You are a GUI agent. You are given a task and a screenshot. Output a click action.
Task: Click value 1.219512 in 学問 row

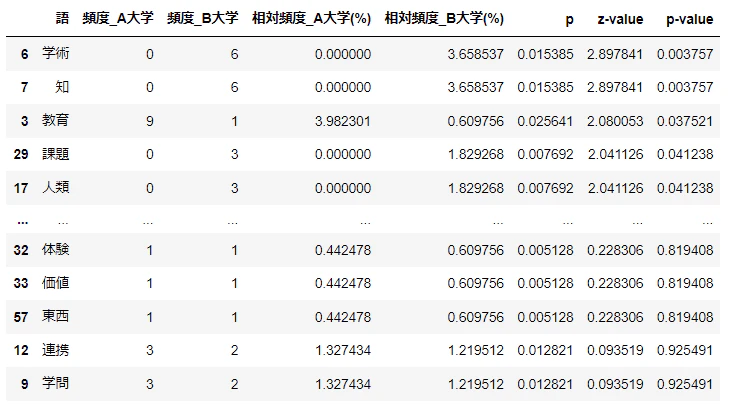tap(476, 384)
